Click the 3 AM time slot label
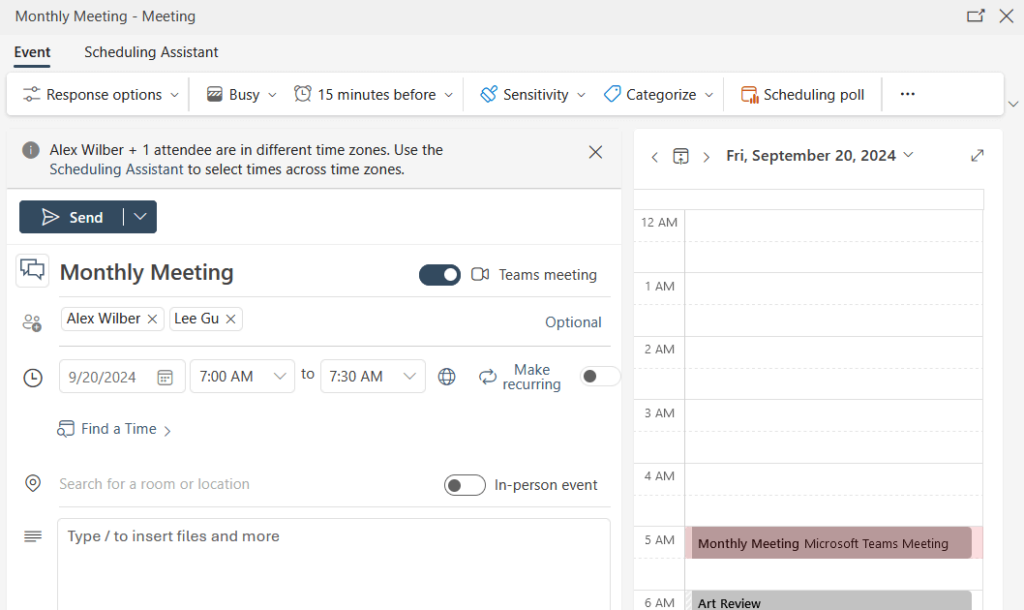This screenshot has width=1024, height=610. coord(659,413)
